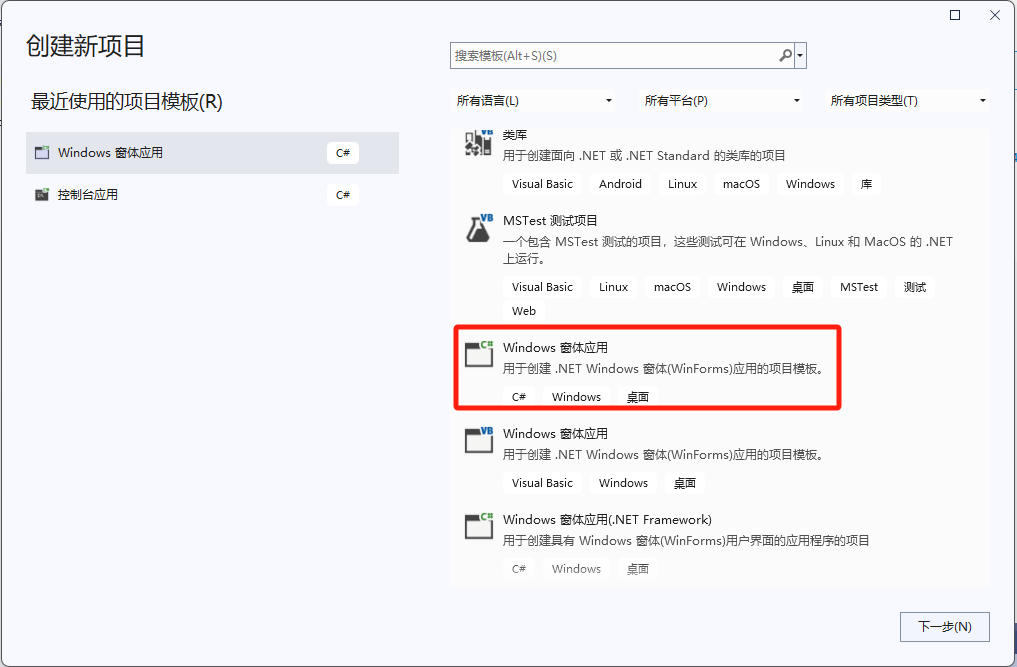Click the 桌面 tag under VB Windows 窗体应用
This screenshot has width=1017, height=667.
[684, 483]
